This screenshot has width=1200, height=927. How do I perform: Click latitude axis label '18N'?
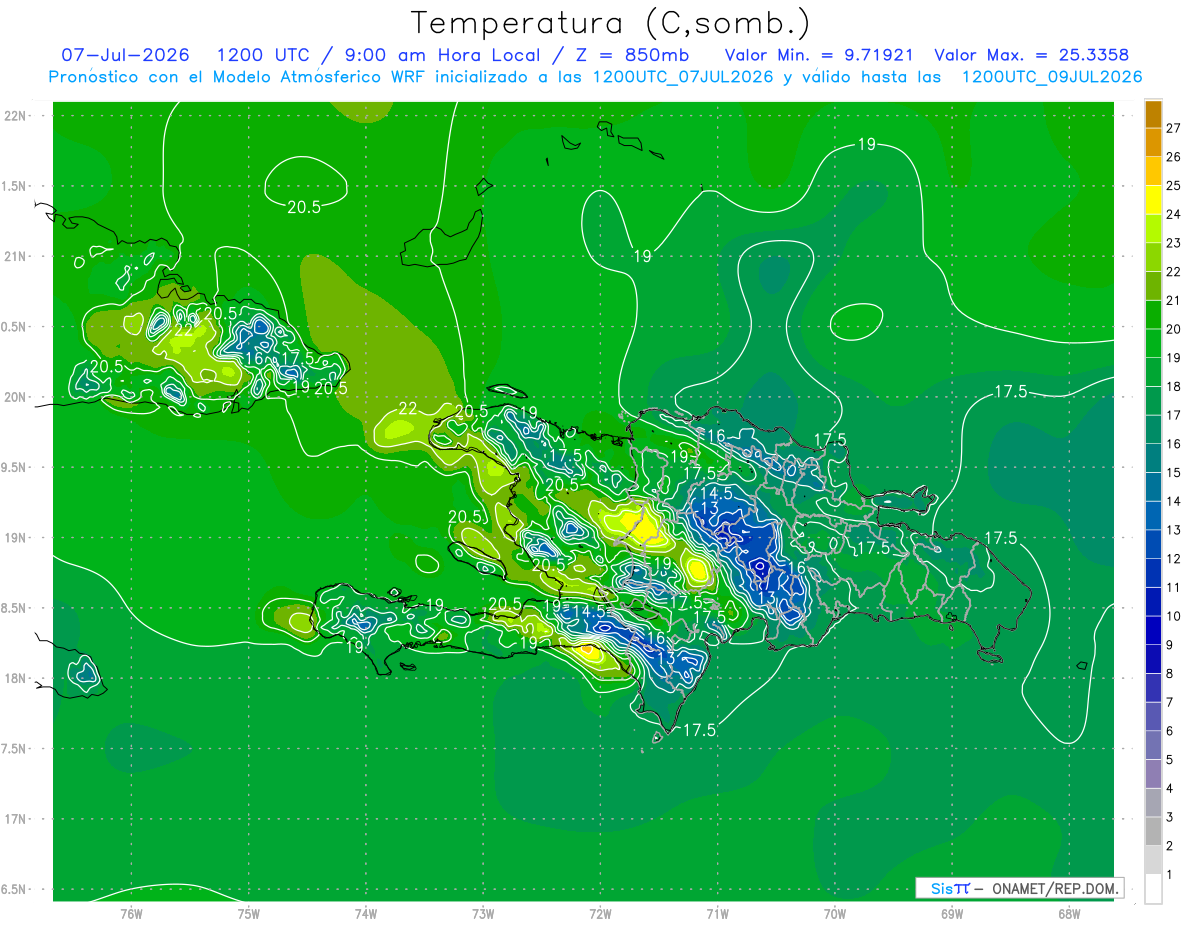pos(16,679)
